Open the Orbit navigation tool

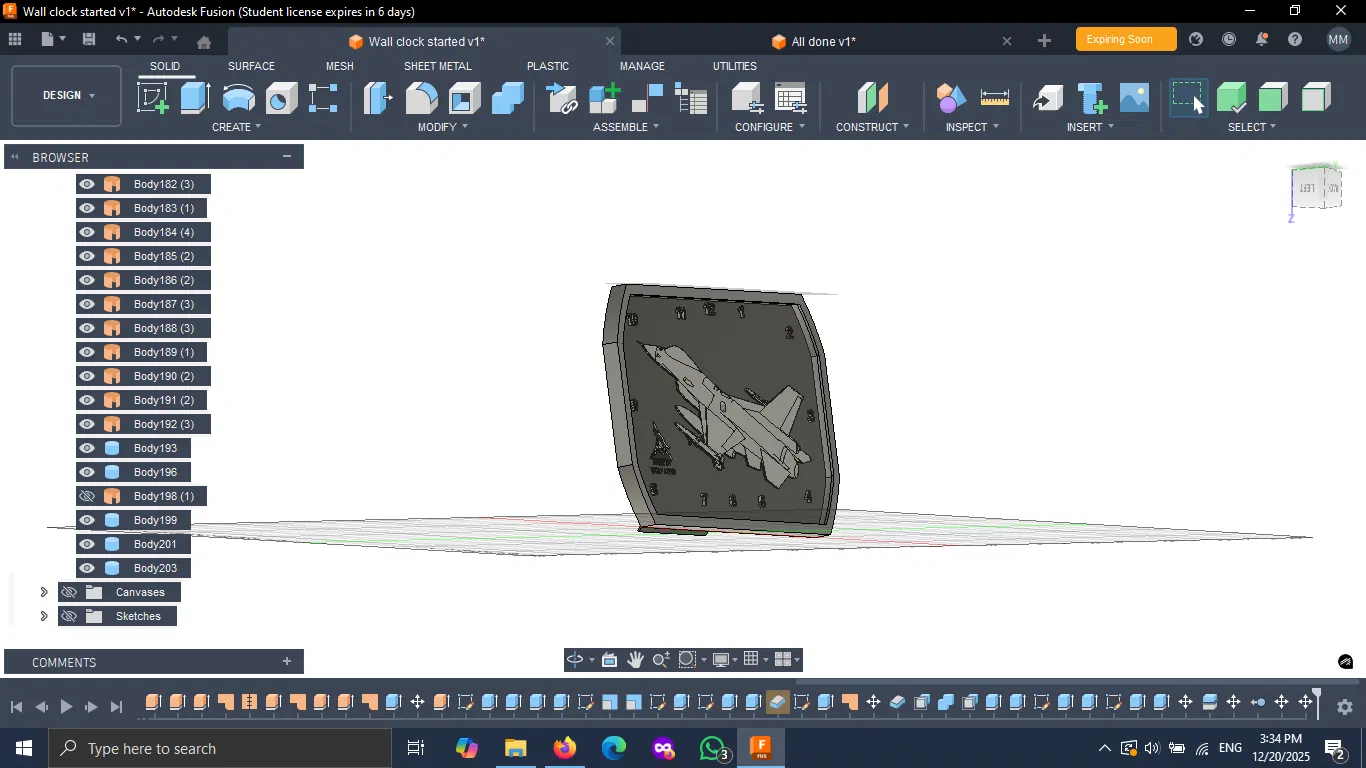575,660
